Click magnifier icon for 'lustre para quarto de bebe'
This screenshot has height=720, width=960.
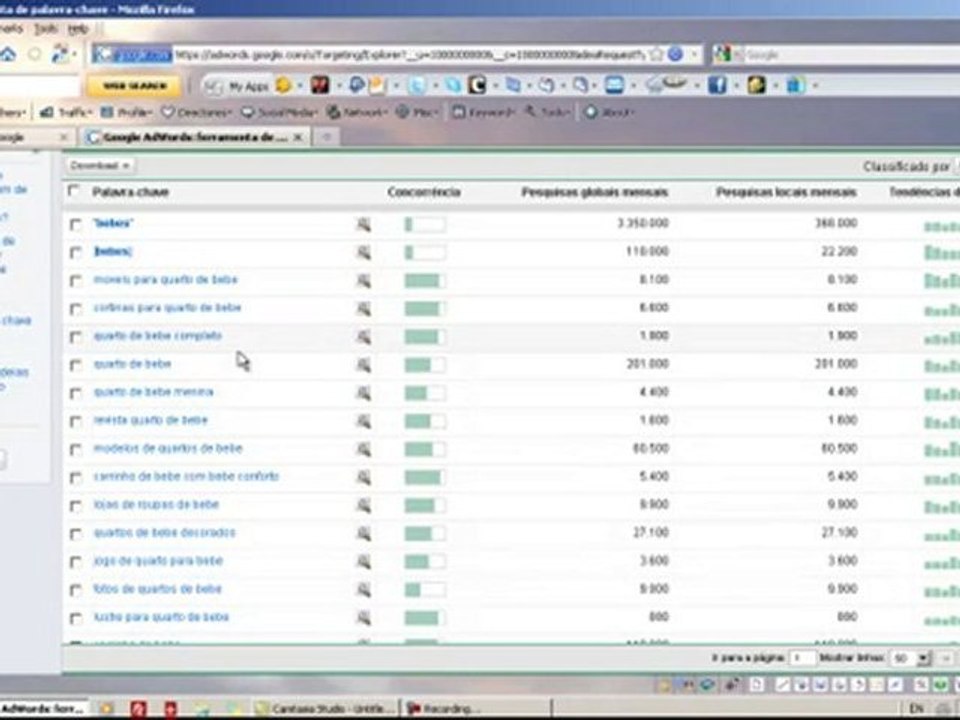pos(364,618)
